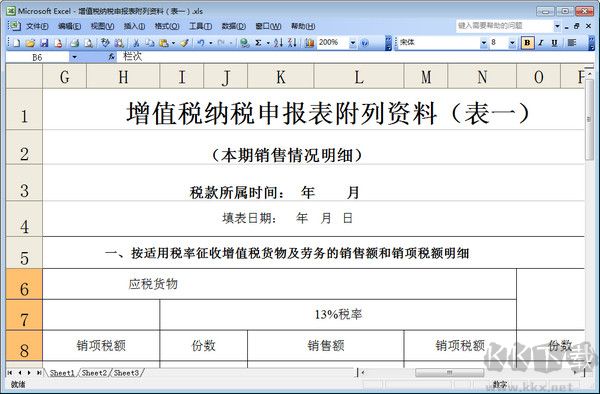The image size is (600, 394).
Task: Click the Redo arrow icon
Action: (221, 43)
